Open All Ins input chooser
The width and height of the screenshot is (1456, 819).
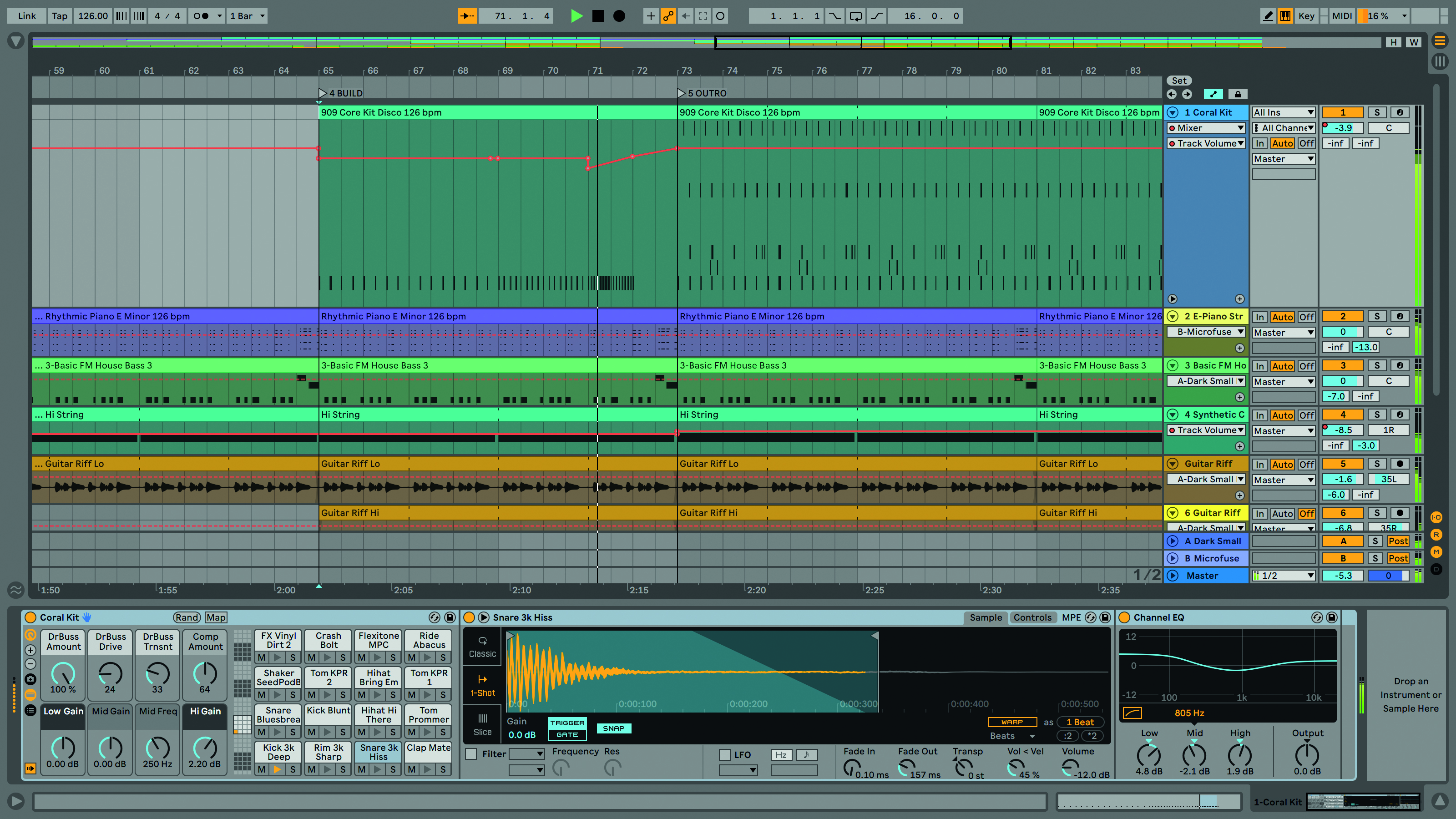[1284, 112]
